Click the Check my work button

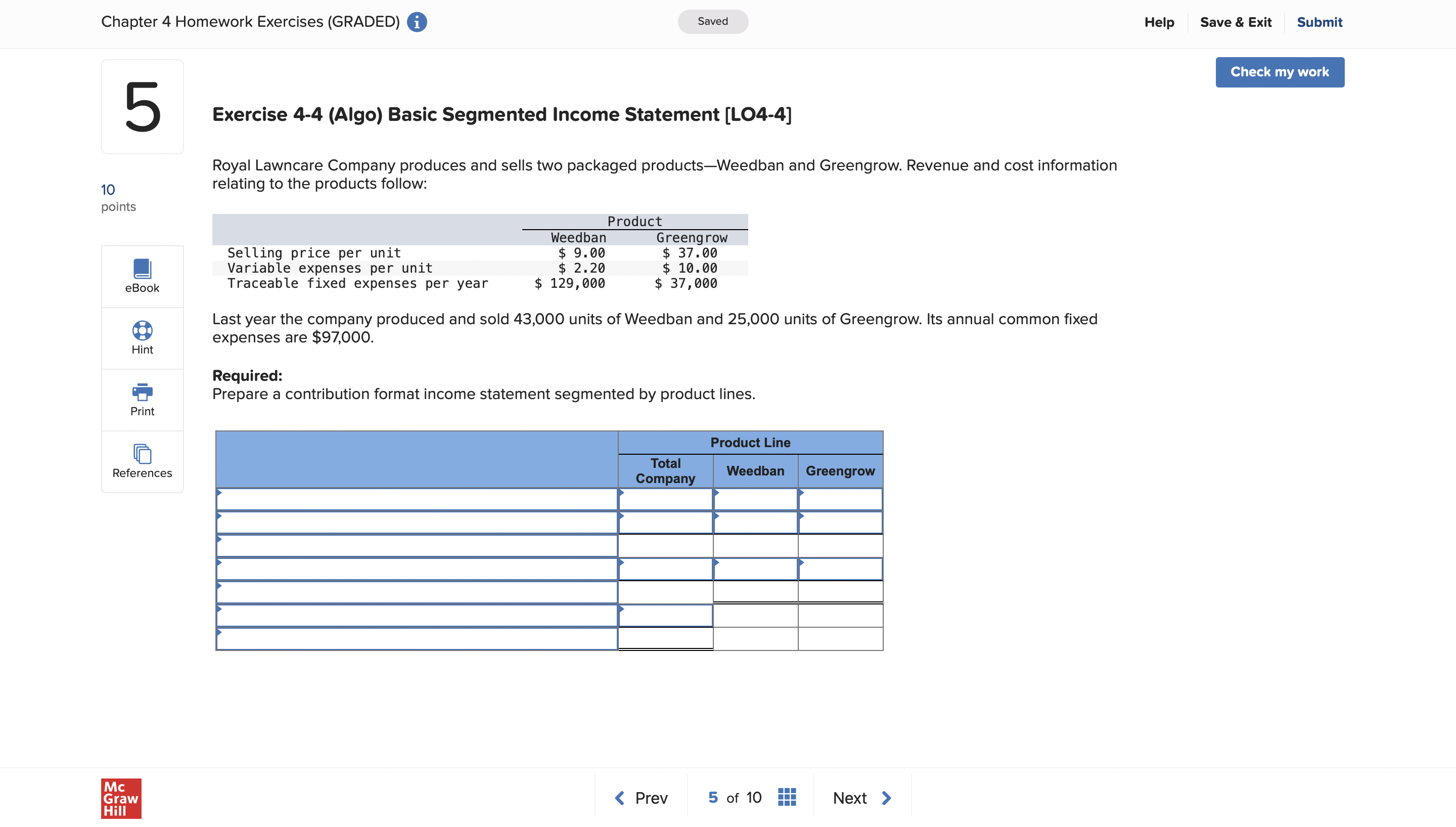[x=1280, y=71]
